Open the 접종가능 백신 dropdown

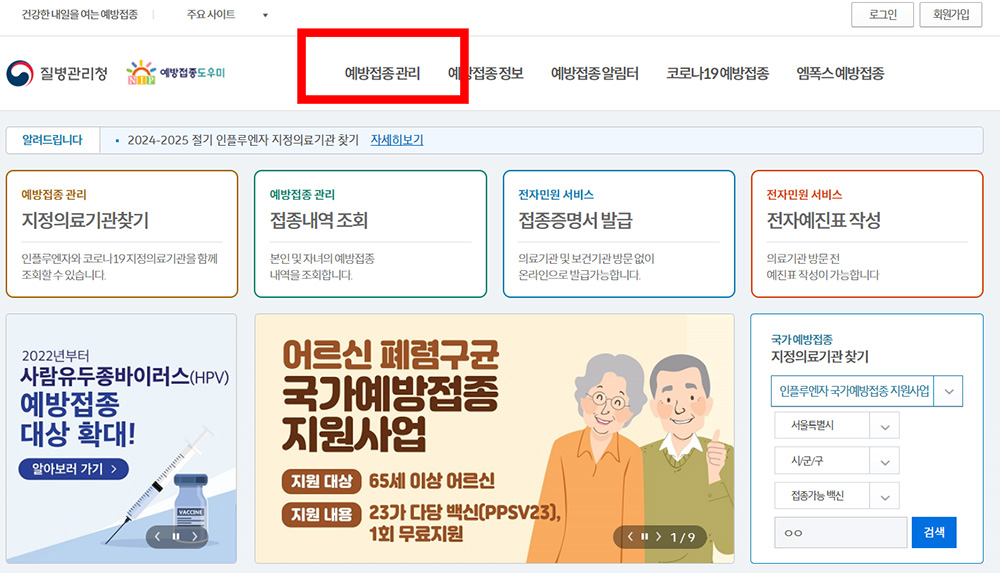coord(836,496)
